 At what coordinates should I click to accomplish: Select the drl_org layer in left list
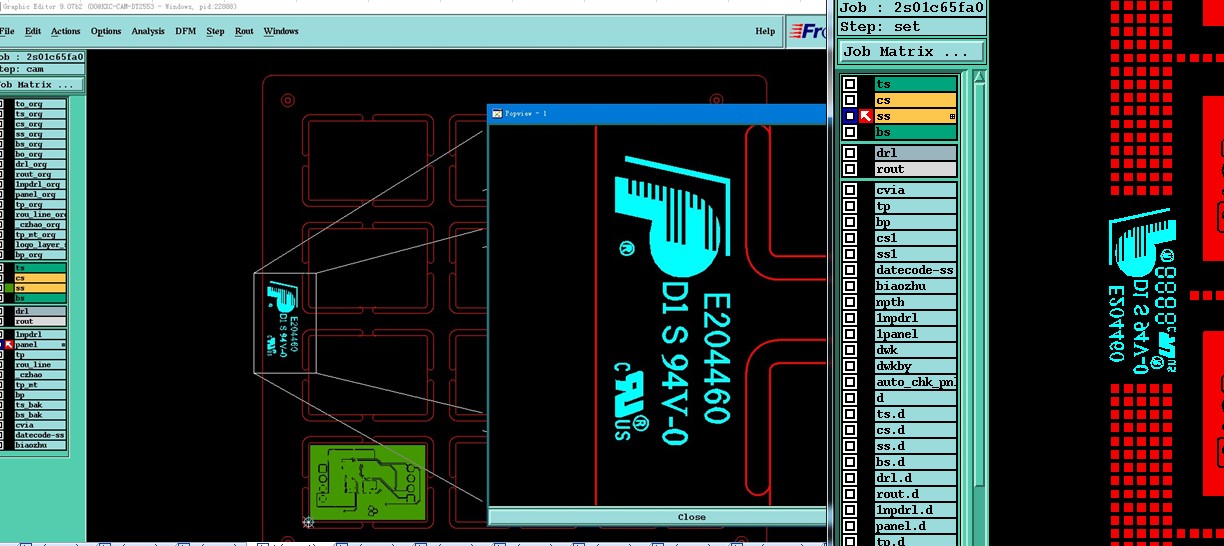(40, 164)
